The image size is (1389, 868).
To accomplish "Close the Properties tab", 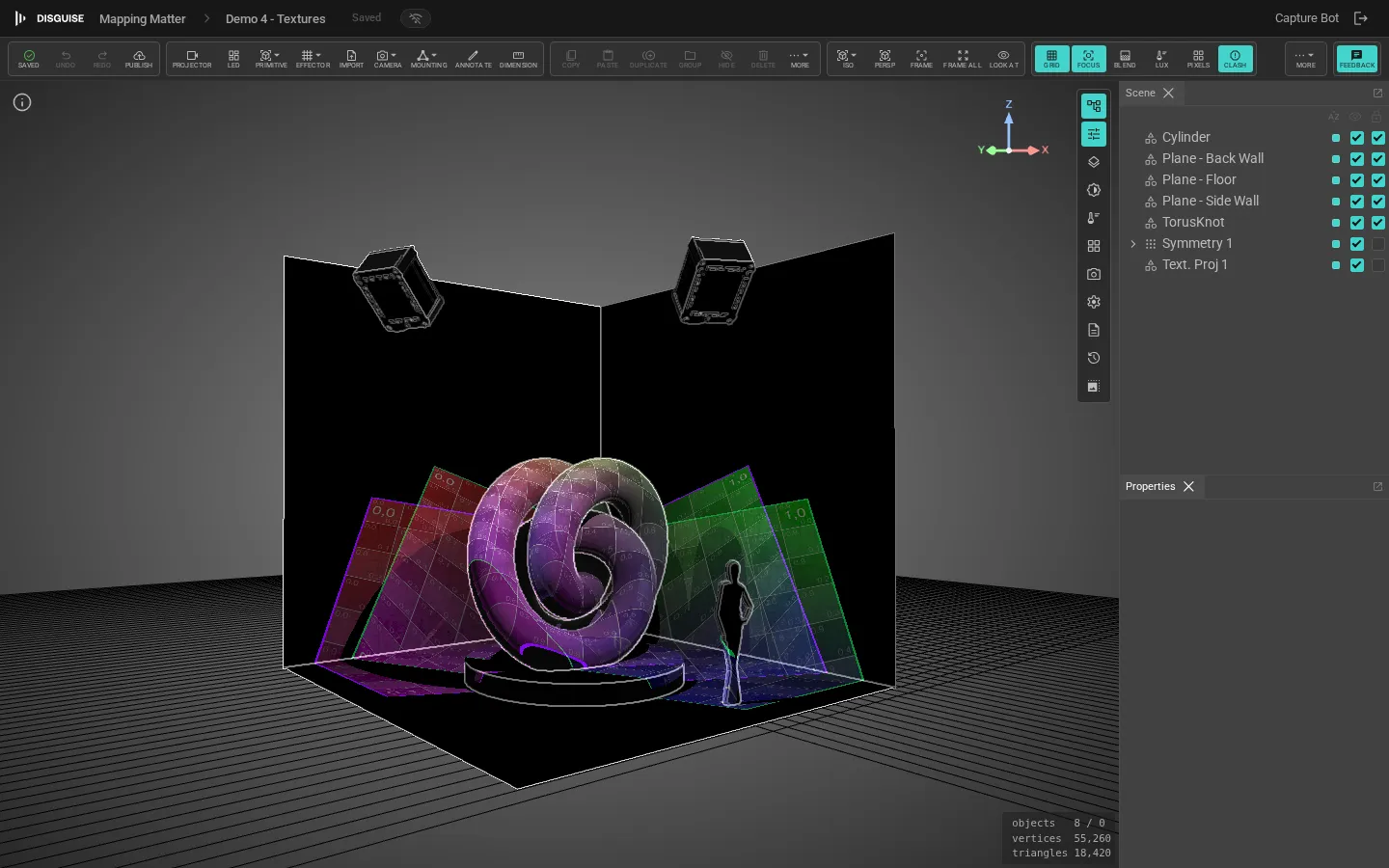I will [1188, 486].
